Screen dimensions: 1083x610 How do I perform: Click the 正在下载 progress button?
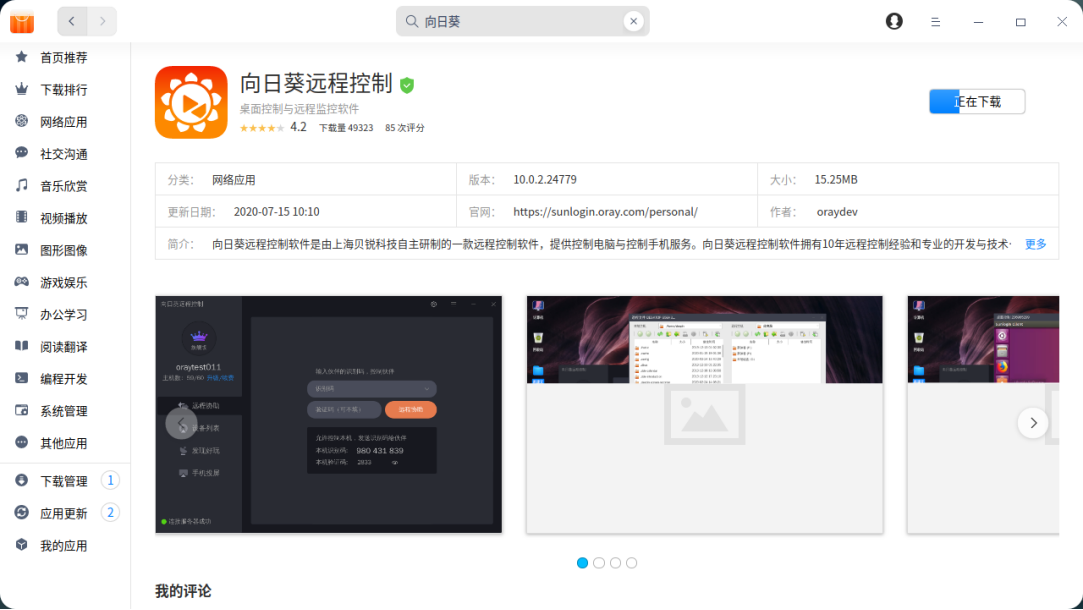[977, 102]
